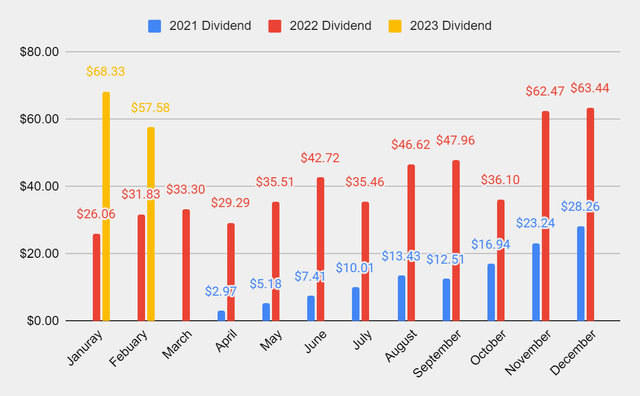Click the $42.72 data label
The image size is (640, 396).
320,158
